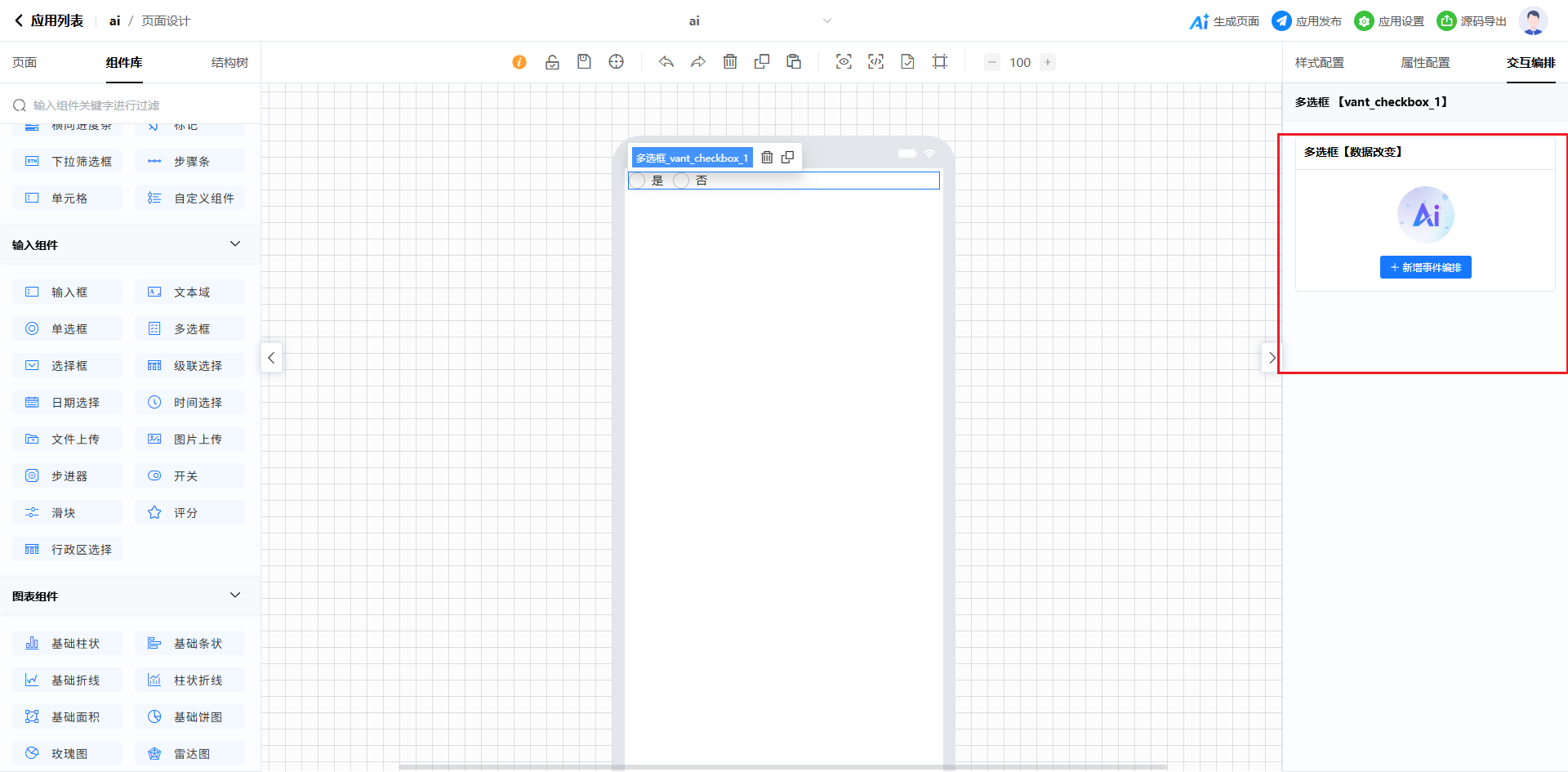Click the orange info icon
Viewport: 1568px width, 772px height.
point(519,62)
